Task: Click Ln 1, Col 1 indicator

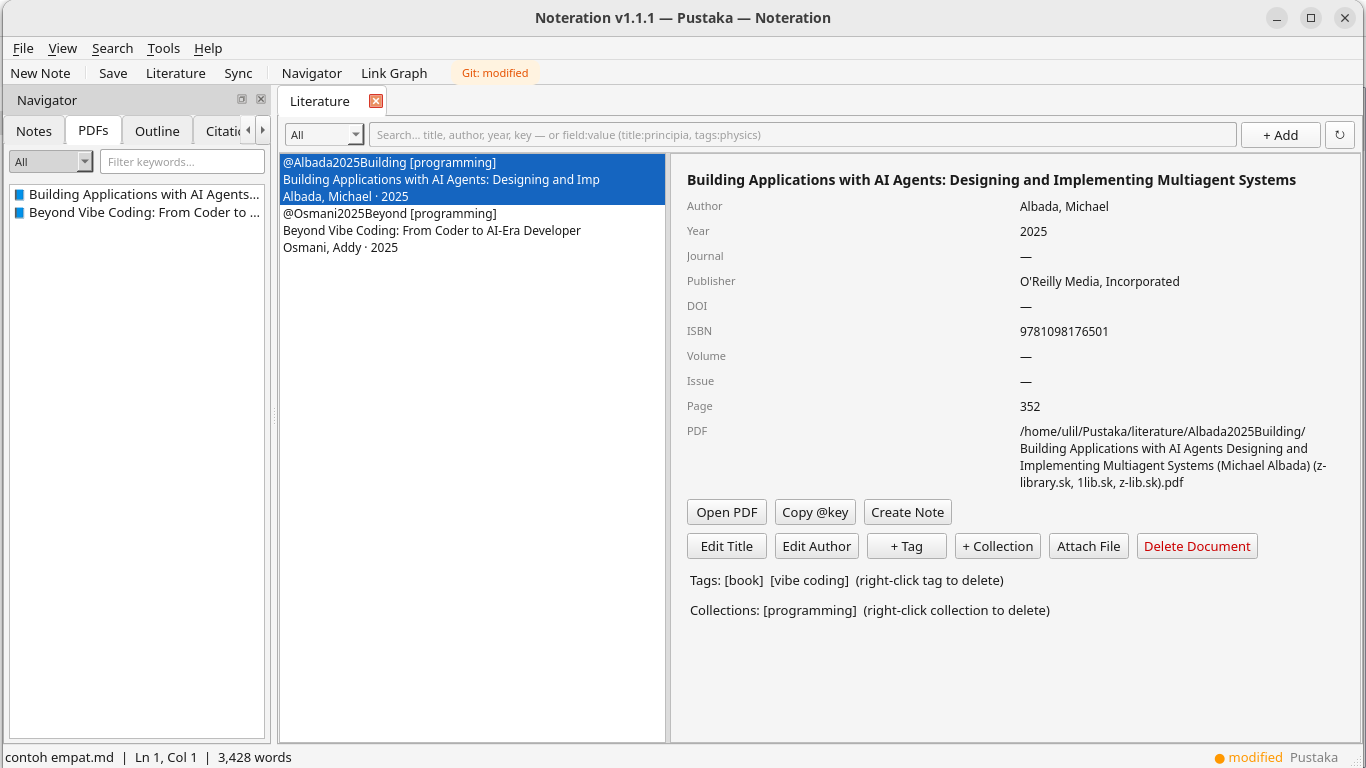Action: click(x=166, y=757)
